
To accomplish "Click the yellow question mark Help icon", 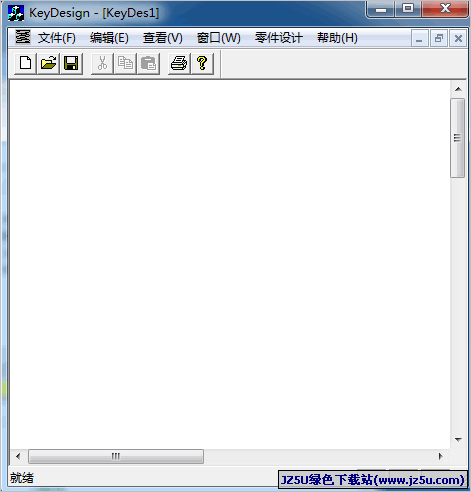I will tap(202, 63).
